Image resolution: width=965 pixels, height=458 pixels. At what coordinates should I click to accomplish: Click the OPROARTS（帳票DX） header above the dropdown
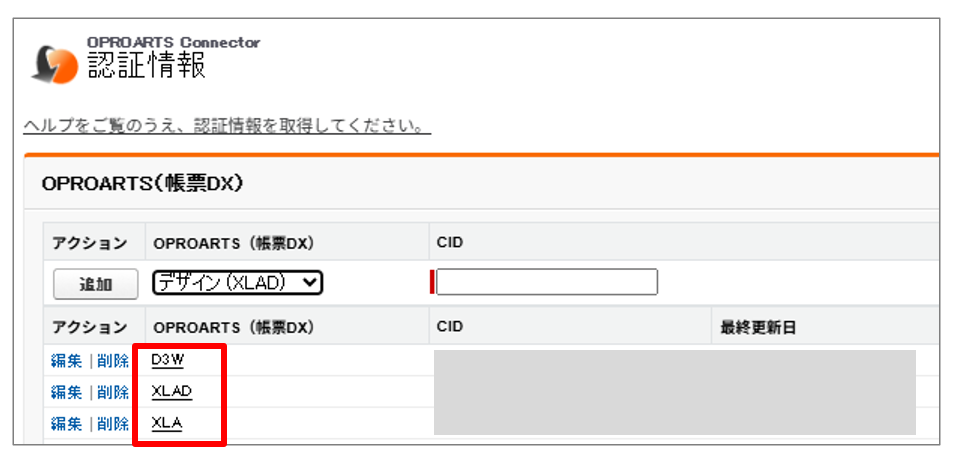pos(233,243)
